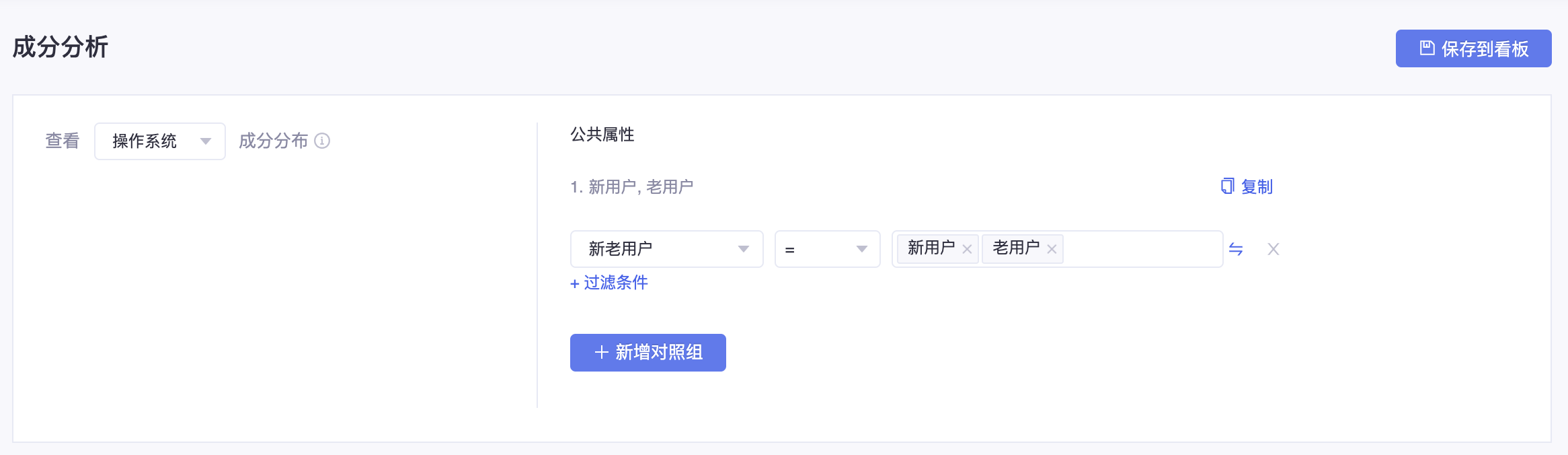Open the equals operator dropdown
Image resolution: width=1568 pixels, height=455 pixels.
(828, 249)
